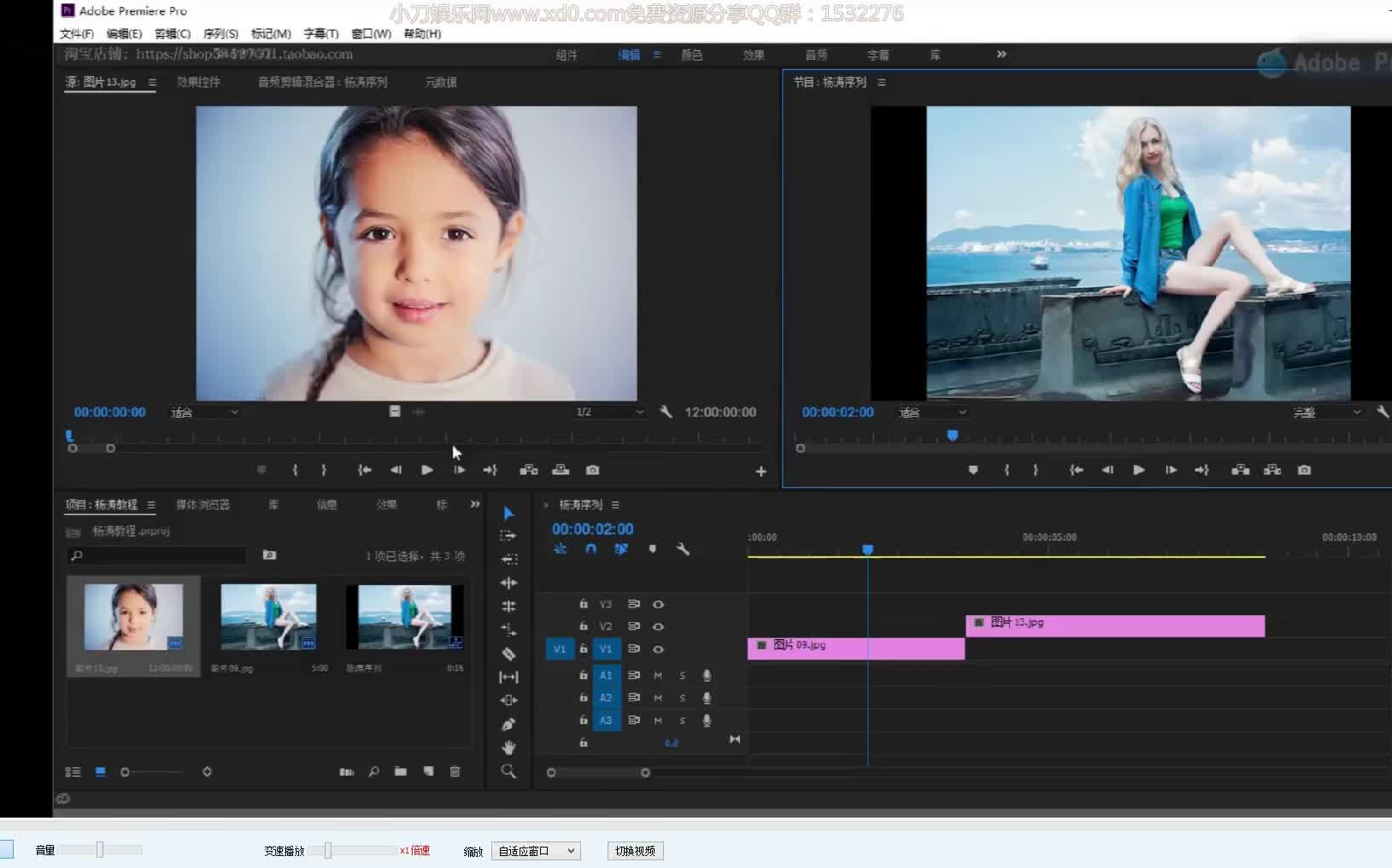Open the 自适应窗口 zoom dropdown

537,851
